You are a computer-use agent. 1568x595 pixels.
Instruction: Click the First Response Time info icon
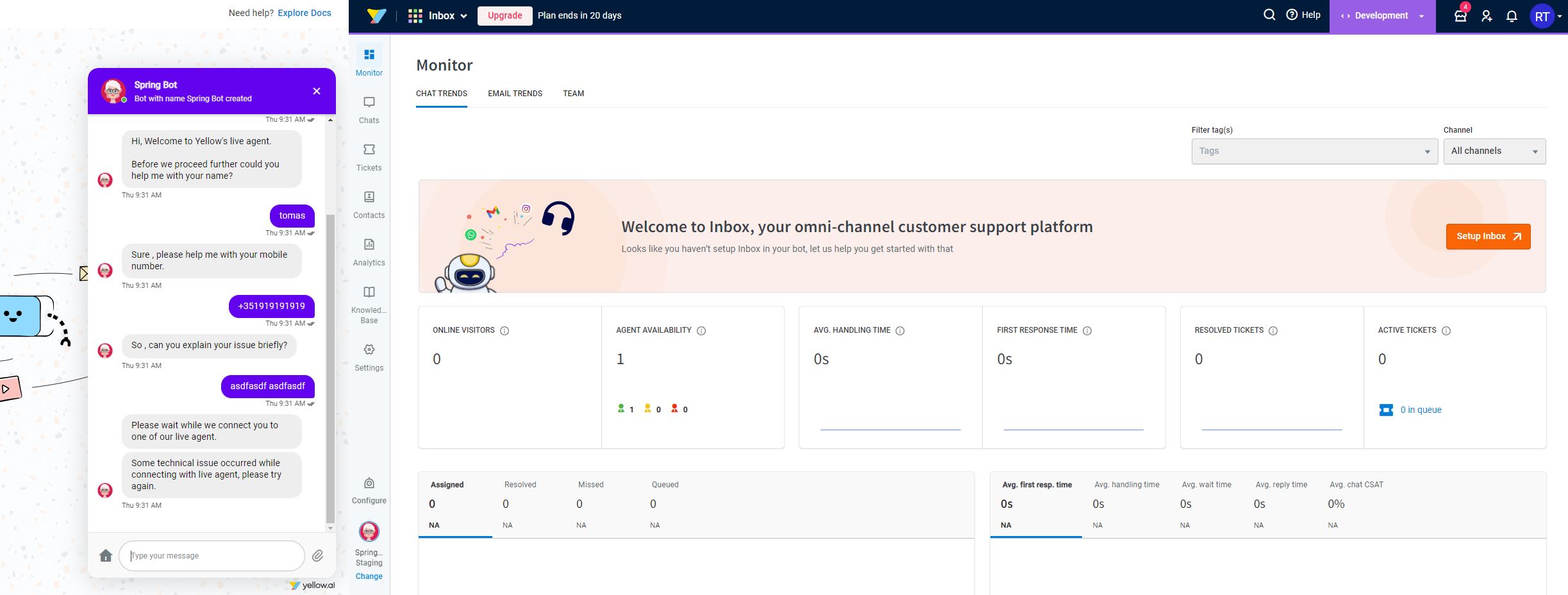[x=1087, y=331]
